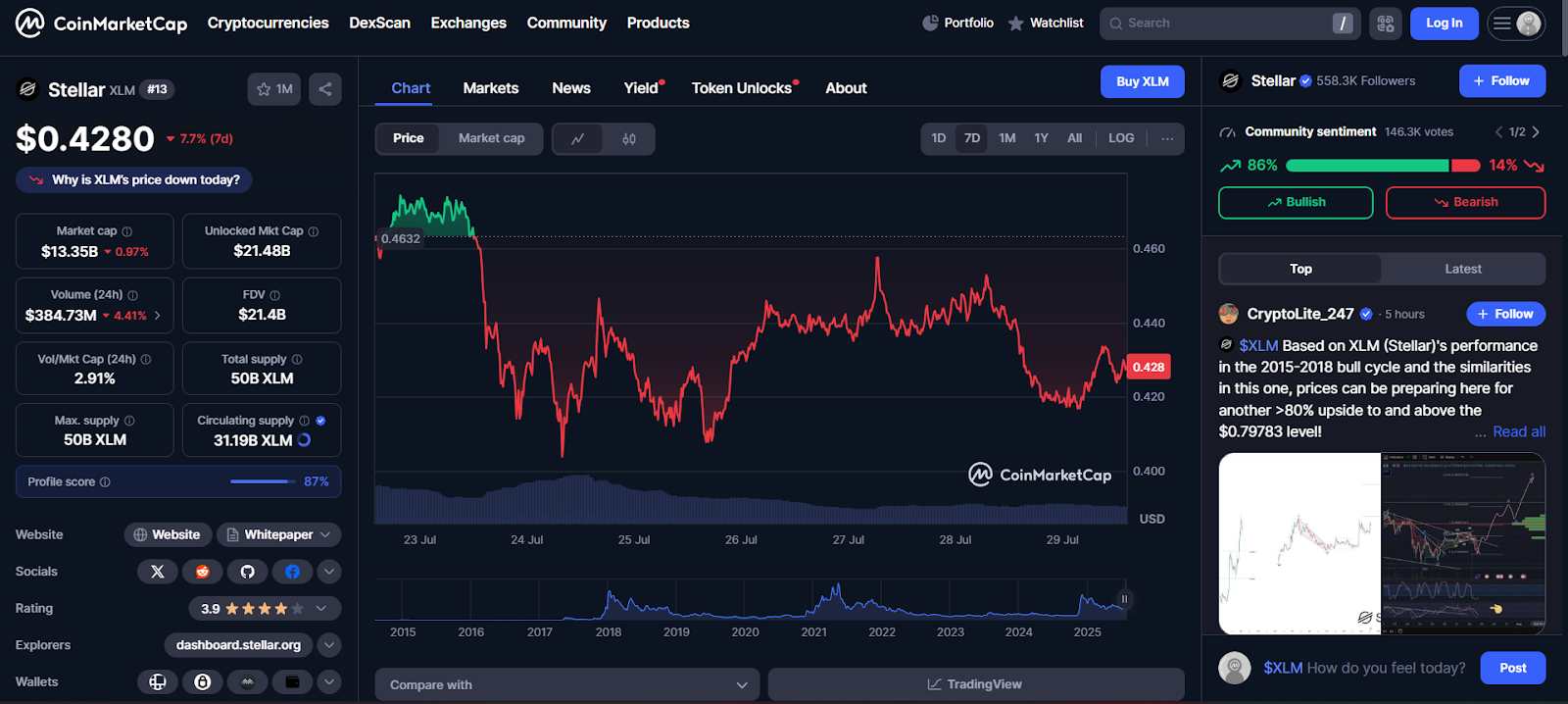Click the FDV info icon
The image size is (1568, 704).
pos(275,295)
